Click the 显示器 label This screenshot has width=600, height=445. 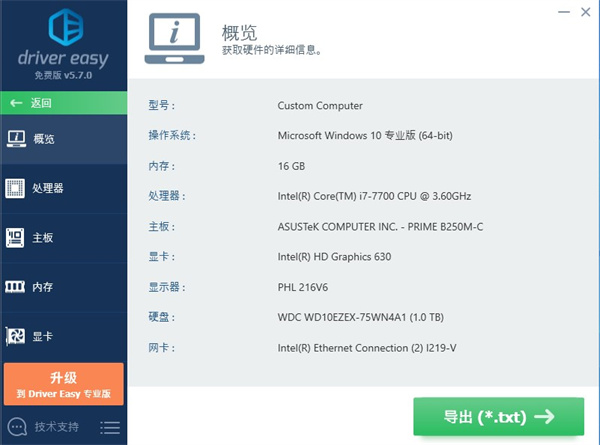tap(167, 287)
